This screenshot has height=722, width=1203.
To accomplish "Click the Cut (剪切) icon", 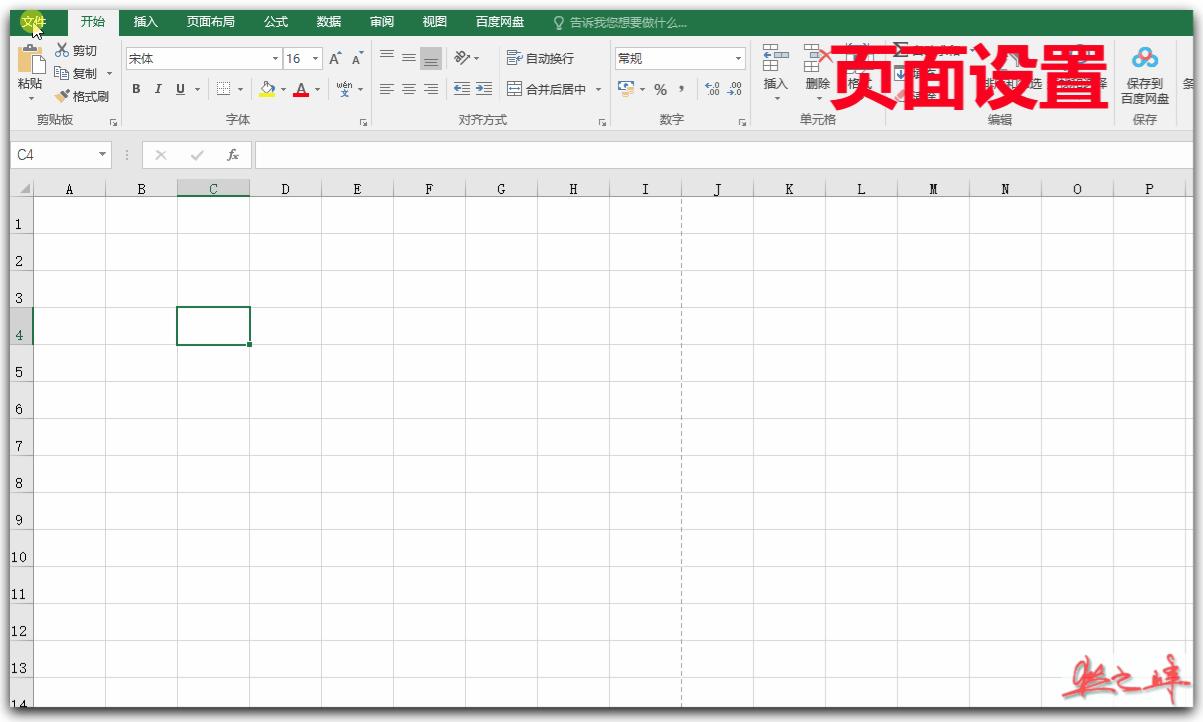I will (x=63, y=50).
